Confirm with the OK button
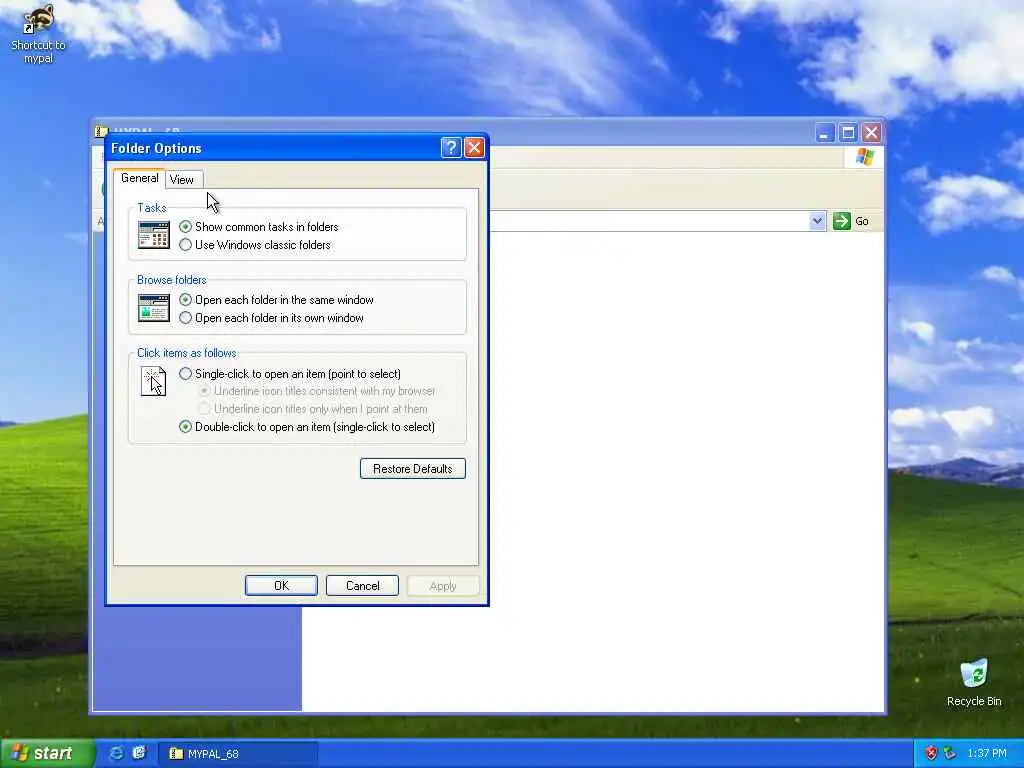This screenshot has height=768, width=1024. 281,586
